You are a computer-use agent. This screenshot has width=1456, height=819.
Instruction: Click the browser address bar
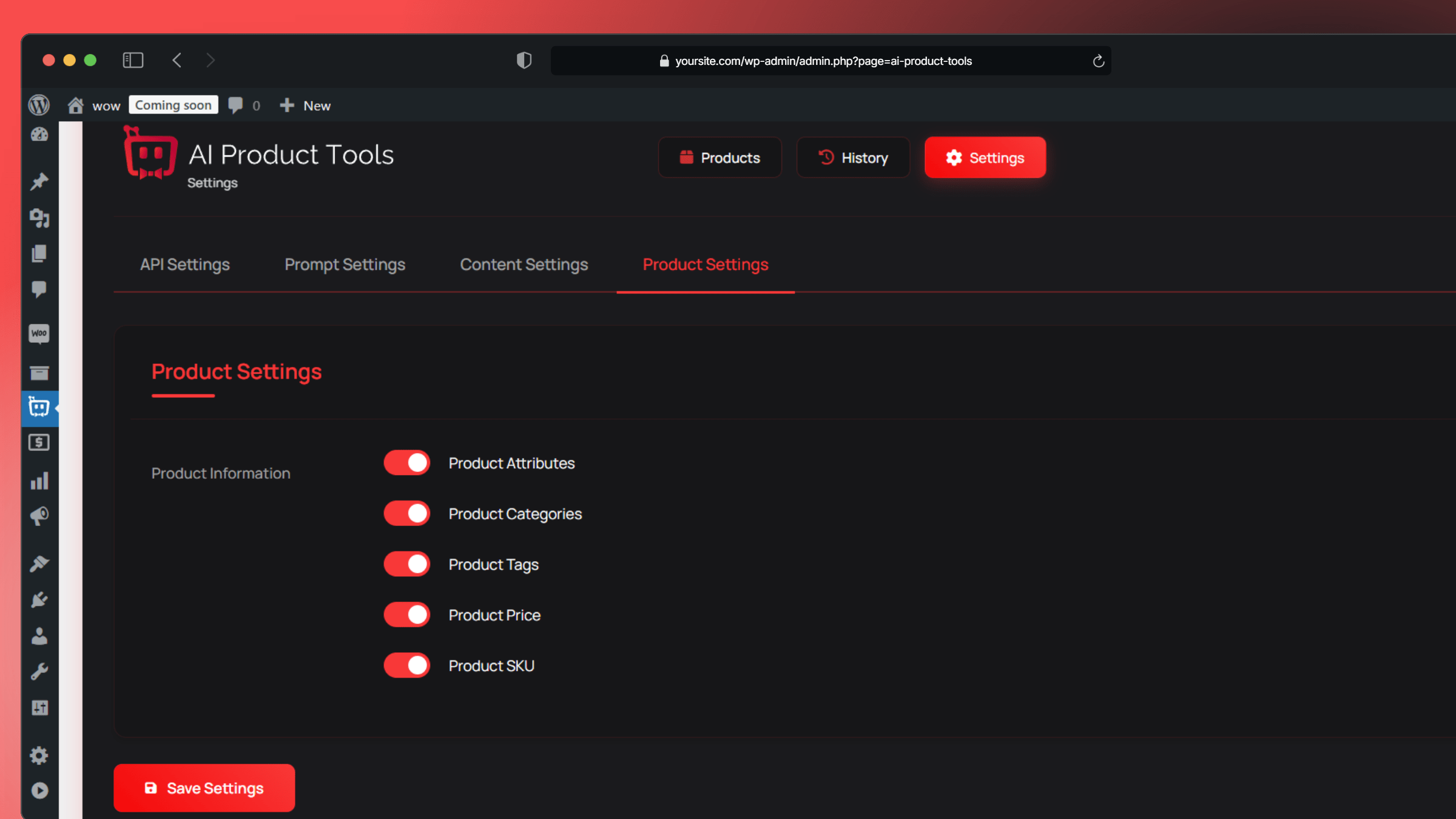(x=831, y=61)
